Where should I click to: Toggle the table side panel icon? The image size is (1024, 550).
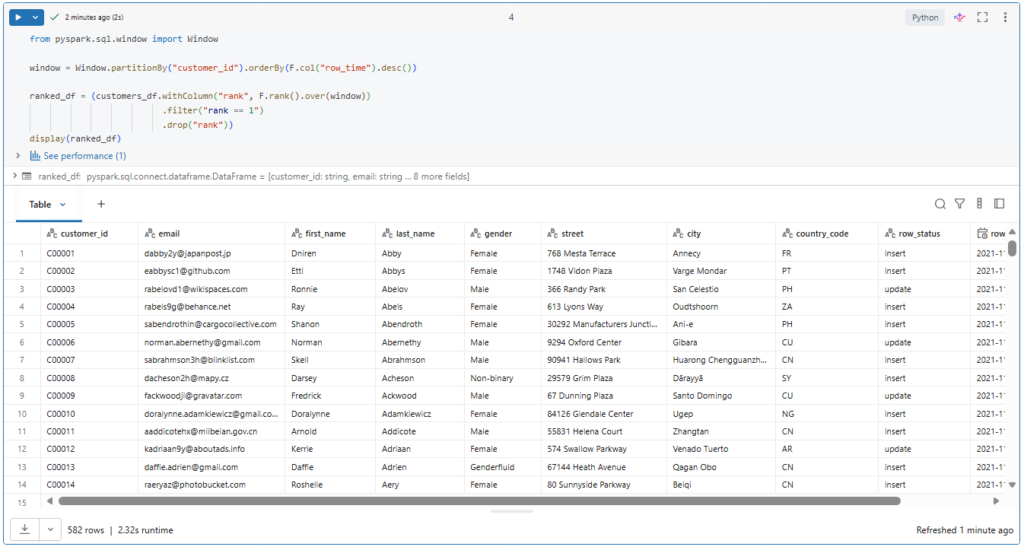click(x=1001, y=204)
